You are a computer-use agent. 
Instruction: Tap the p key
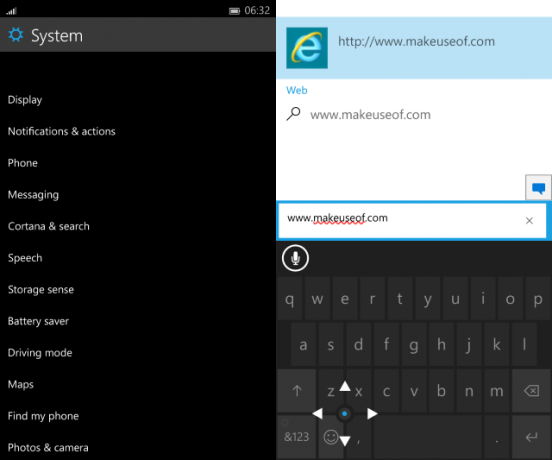(538, 299)
